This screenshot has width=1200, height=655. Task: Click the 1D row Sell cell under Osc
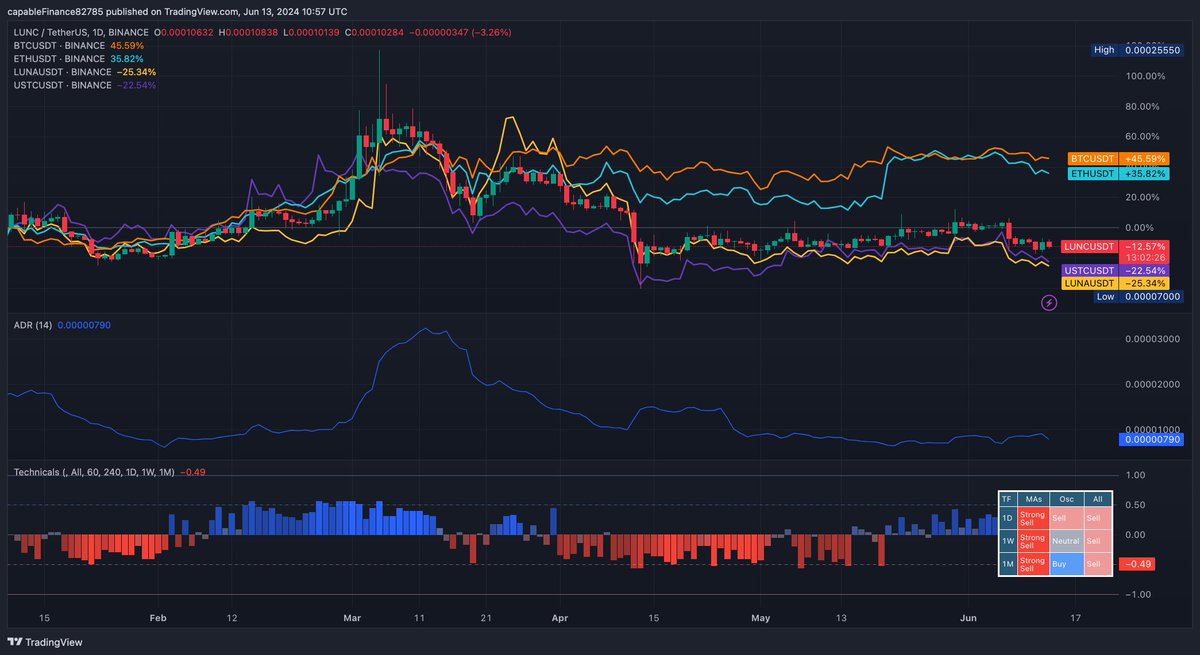click(1065, 518)
